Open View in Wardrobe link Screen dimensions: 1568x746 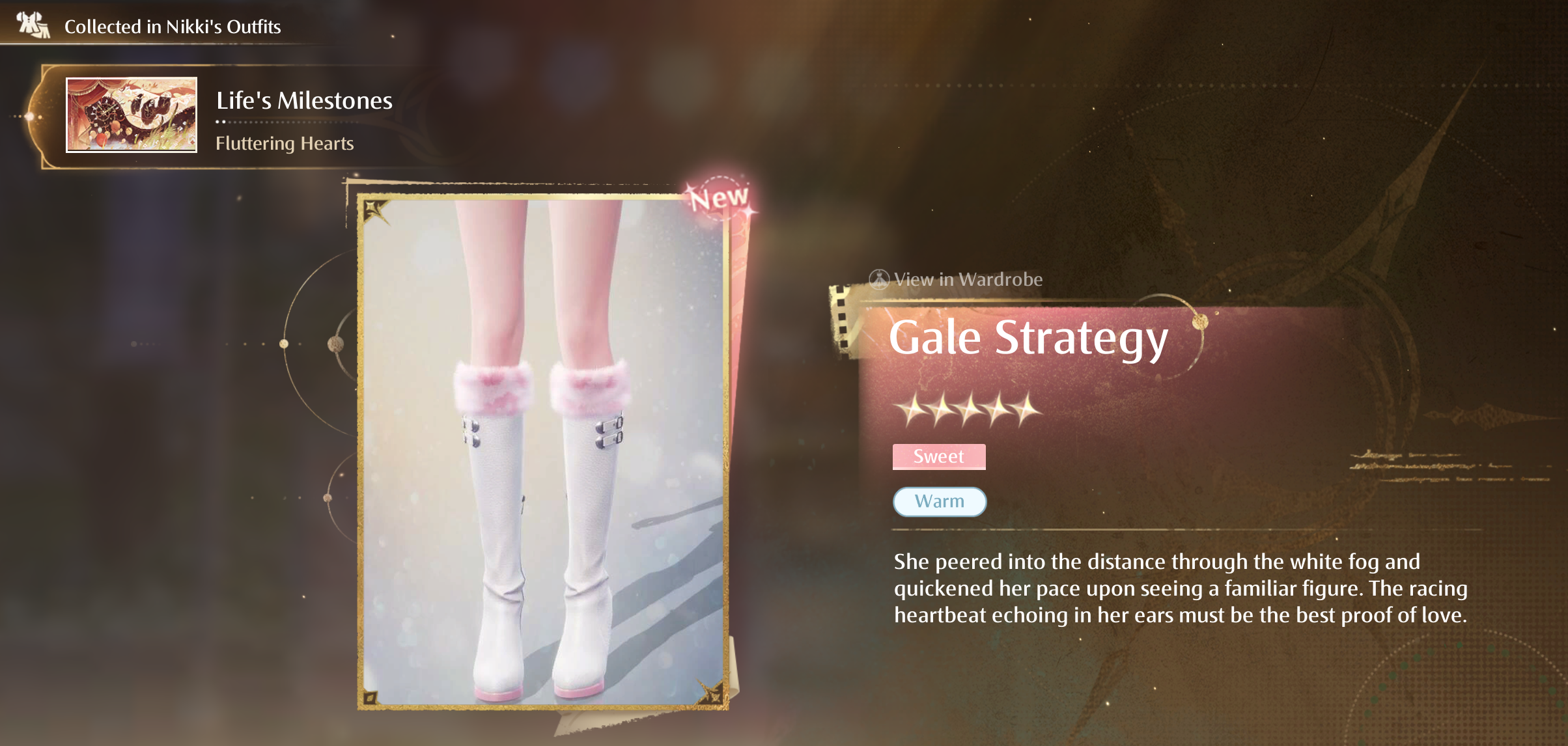pyautogui.click(x=968, y=279)
